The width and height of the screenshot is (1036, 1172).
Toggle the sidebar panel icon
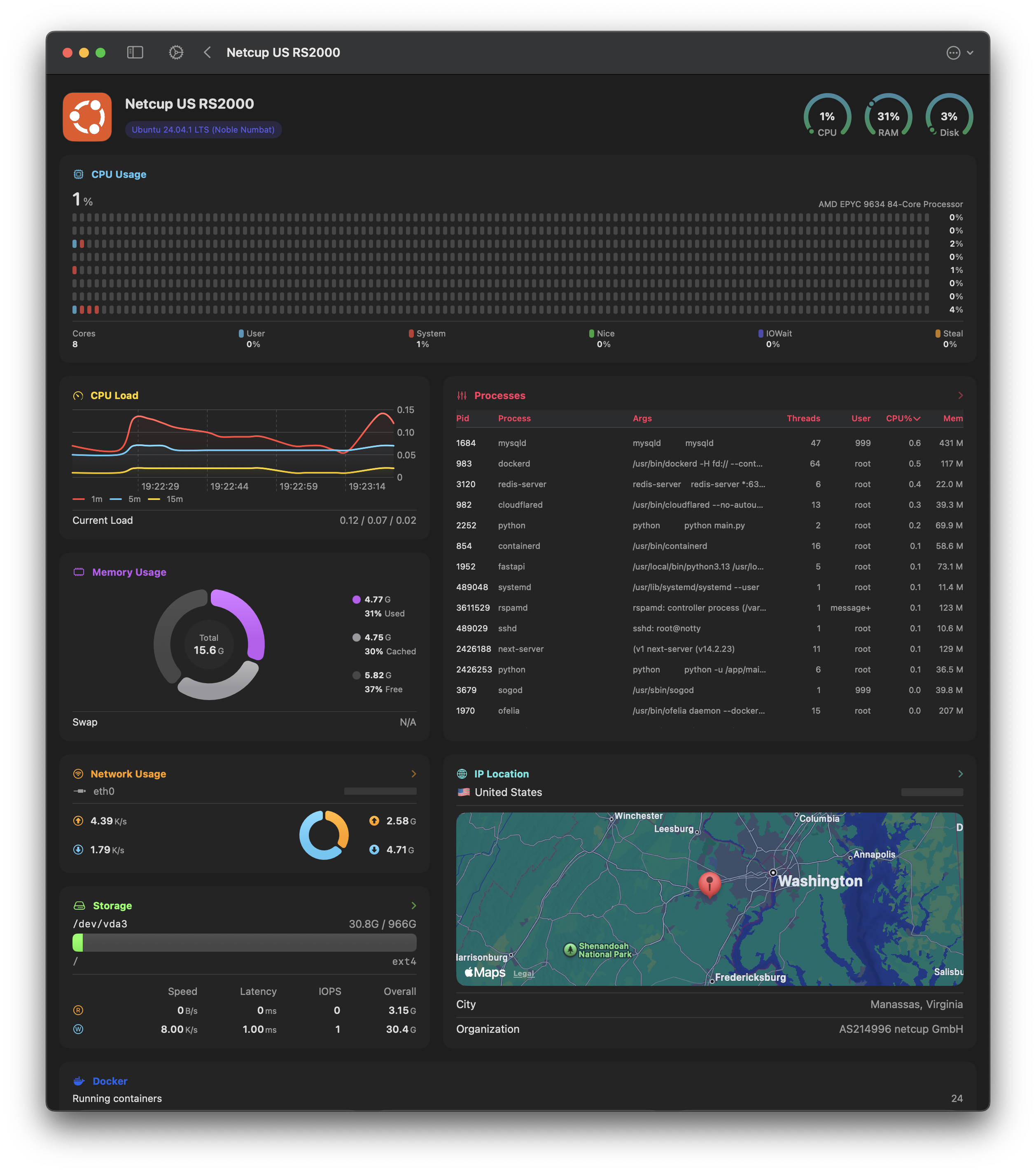(135, 53)
